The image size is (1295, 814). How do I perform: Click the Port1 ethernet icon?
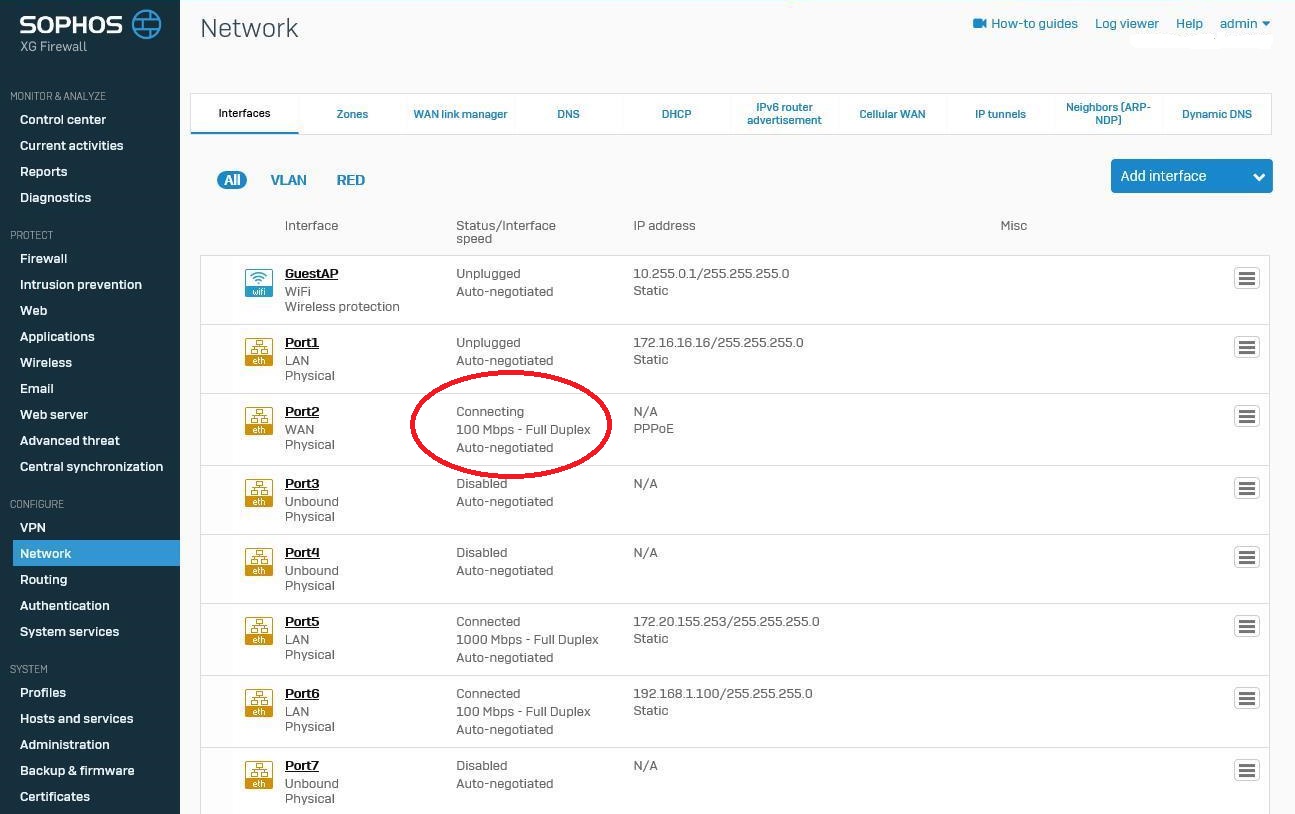(259, 351)
